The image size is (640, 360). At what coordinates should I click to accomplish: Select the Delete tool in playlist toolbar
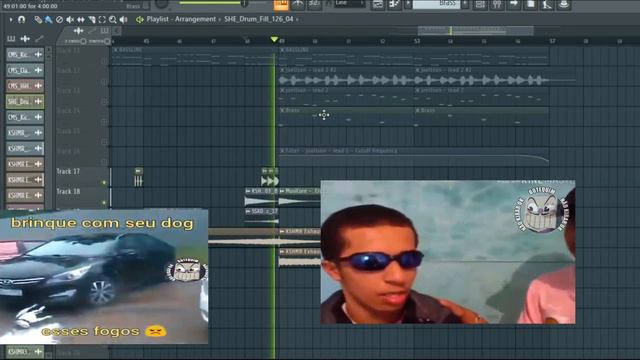(x=60, y=19)
